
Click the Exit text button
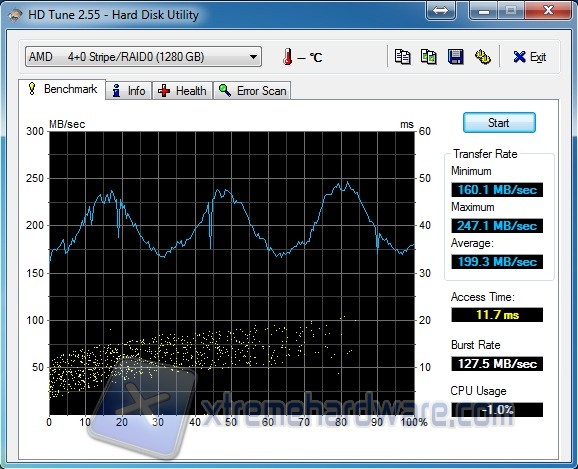click(538, 57)
